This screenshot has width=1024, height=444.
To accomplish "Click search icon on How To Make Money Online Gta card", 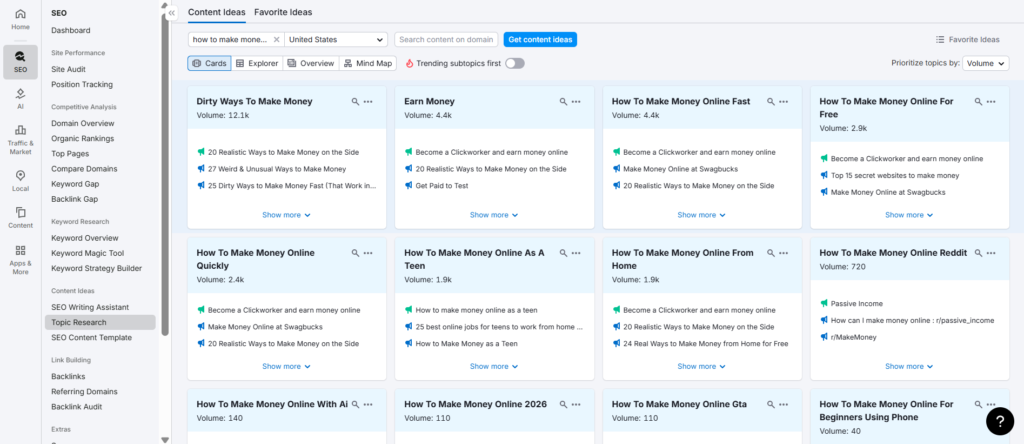I will point(771,405).
